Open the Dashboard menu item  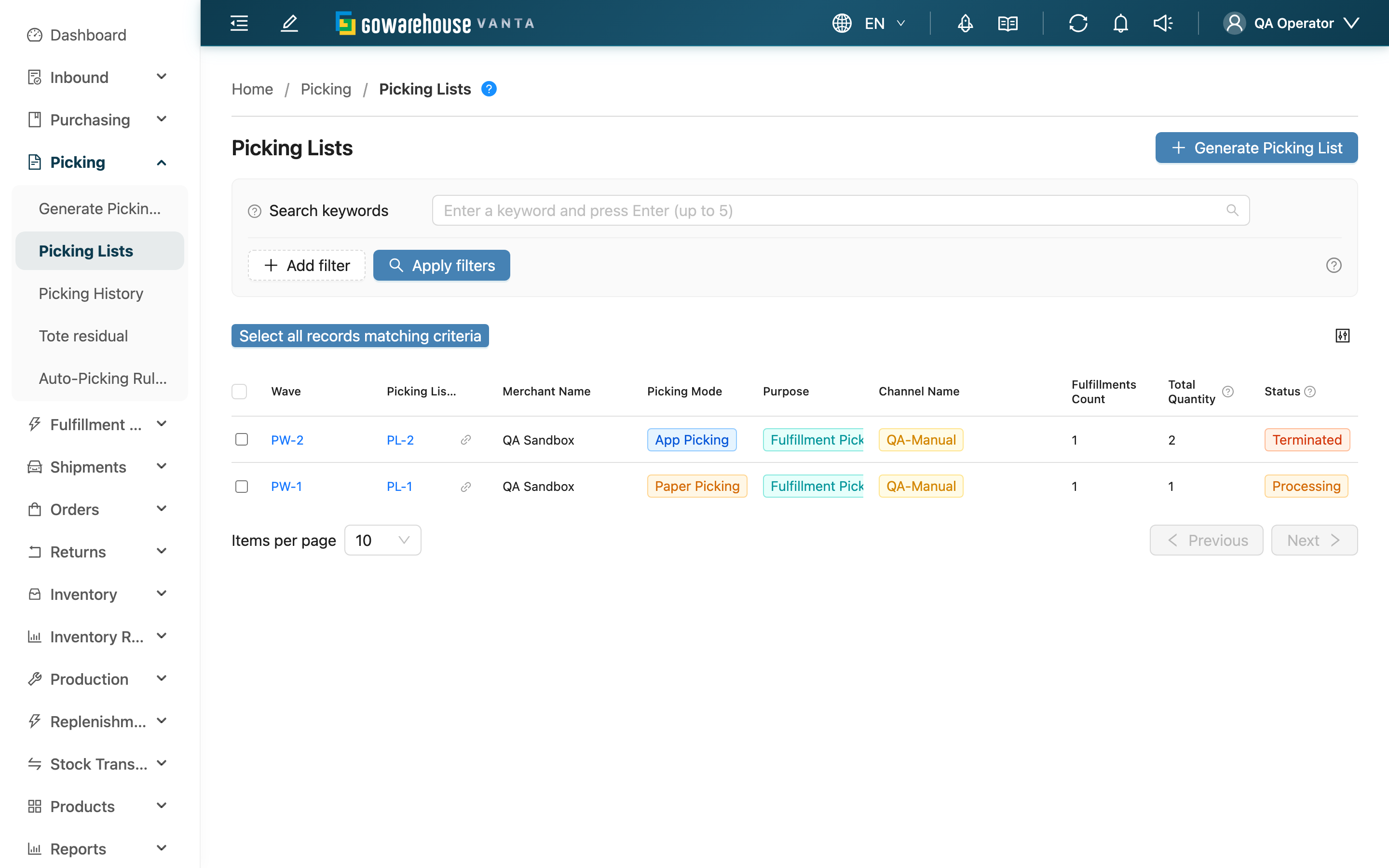[100, 35]
